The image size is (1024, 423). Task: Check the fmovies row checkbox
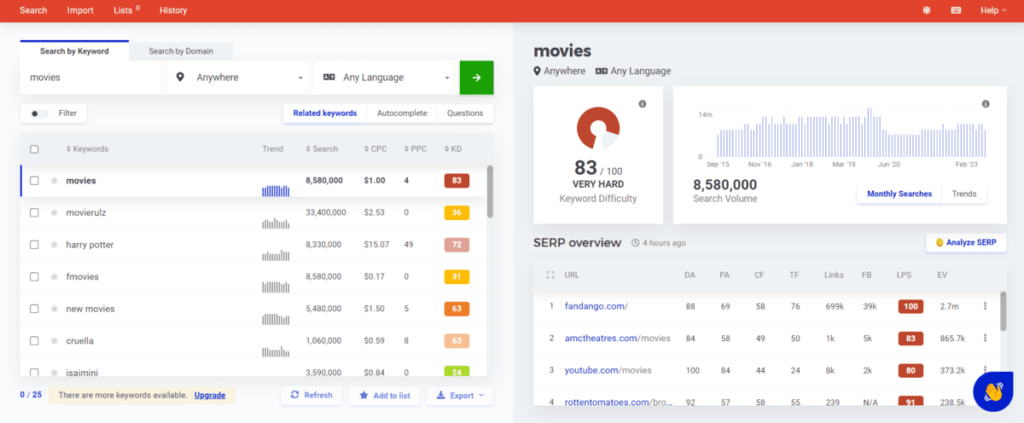[35, 277]
